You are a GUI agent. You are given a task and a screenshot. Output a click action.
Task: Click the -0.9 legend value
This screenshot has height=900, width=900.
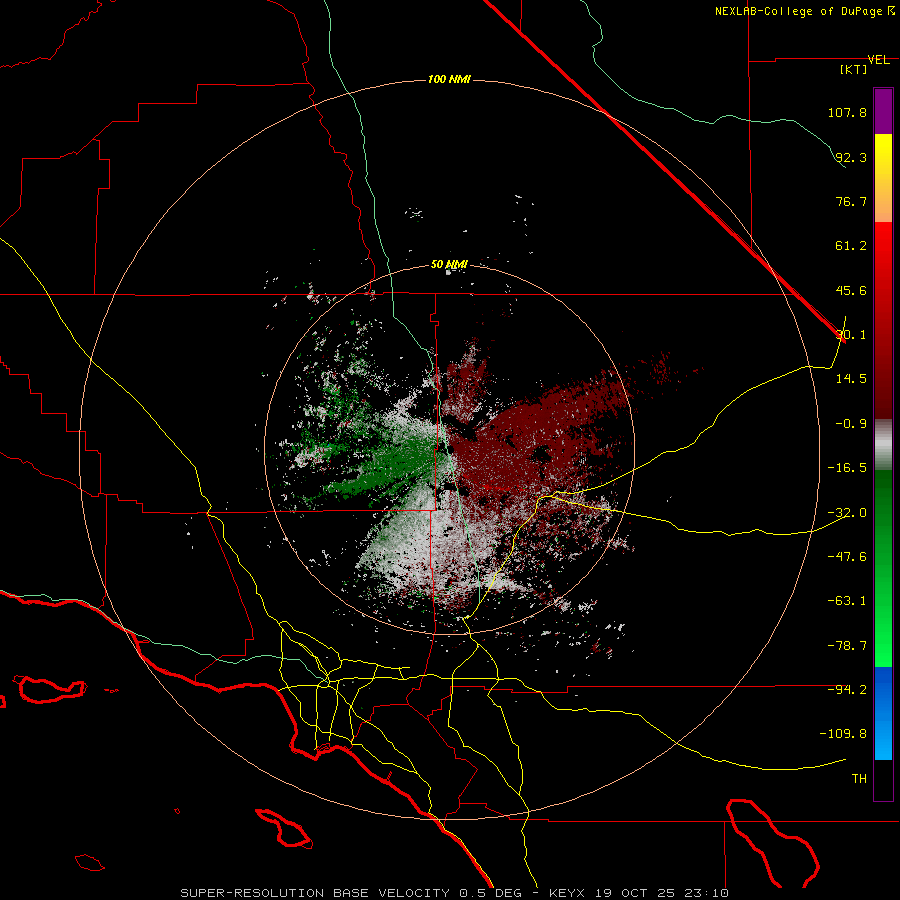coord(851,424)
